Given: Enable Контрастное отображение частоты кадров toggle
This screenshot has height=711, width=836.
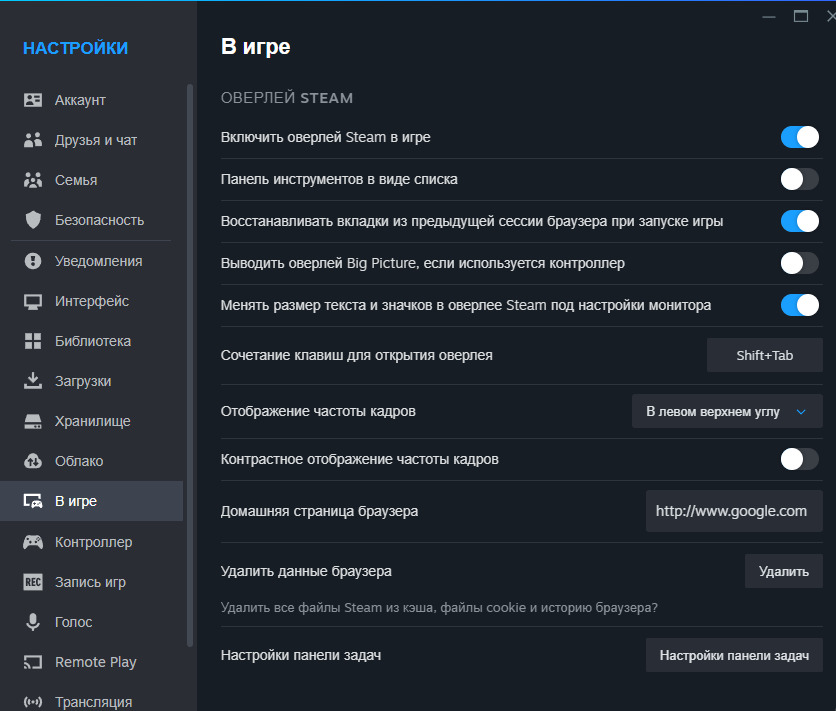Looking at the screenshot, I should (800, 459).
